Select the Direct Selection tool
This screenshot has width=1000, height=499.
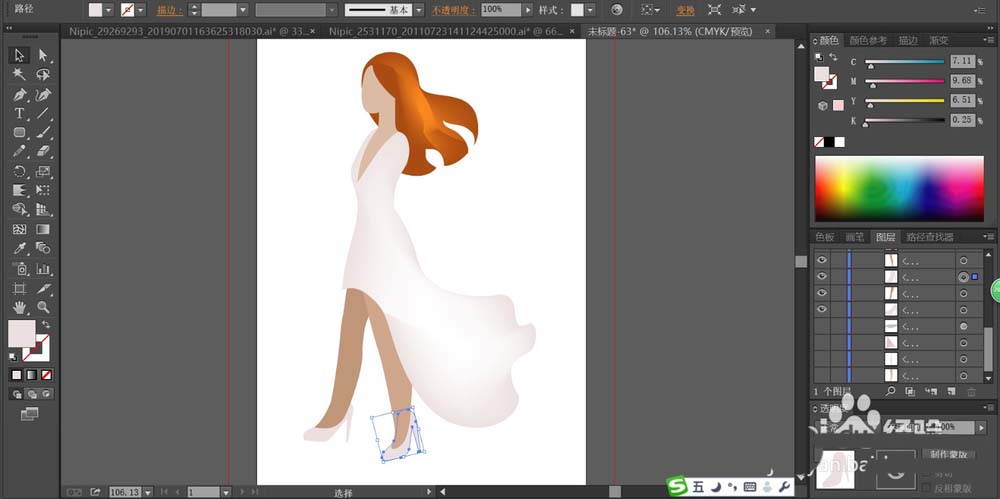tap(43, 56)
